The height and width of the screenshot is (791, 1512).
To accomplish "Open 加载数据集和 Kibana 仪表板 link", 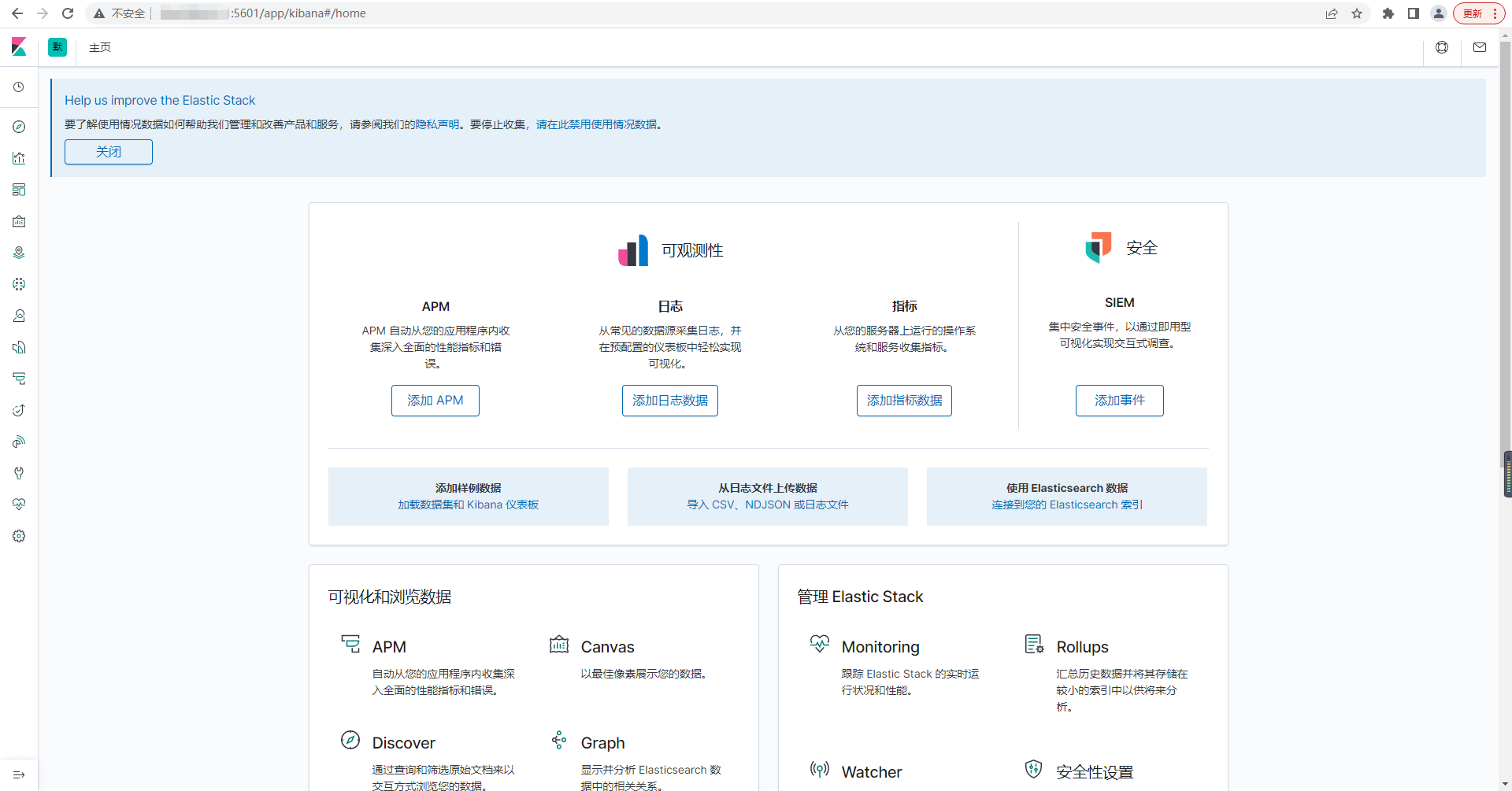I will tap(468, 505).
